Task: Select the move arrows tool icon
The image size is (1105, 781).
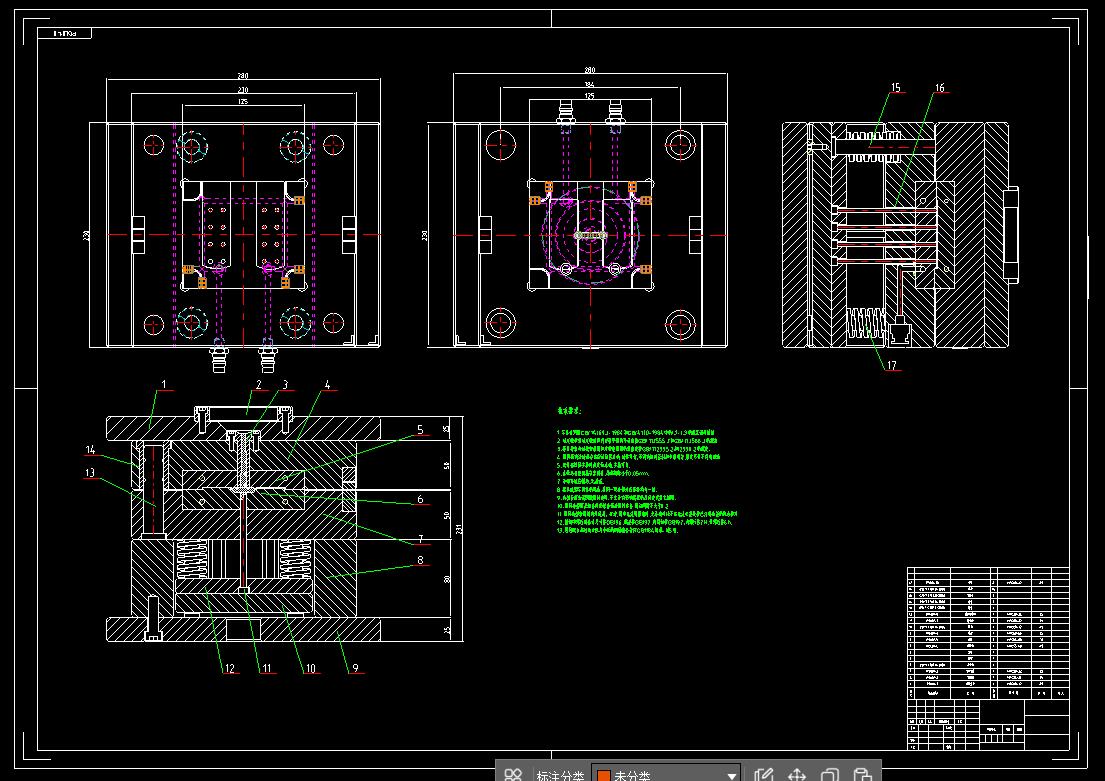Action: point(796,775)
